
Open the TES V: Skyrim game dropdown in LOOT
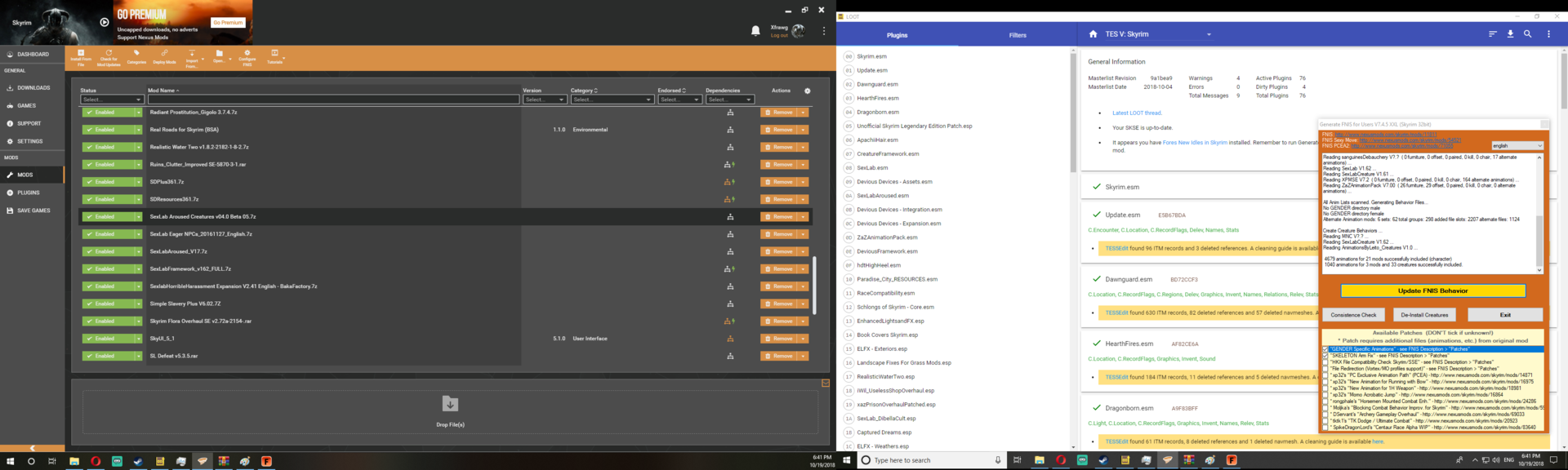(1158, 34)
